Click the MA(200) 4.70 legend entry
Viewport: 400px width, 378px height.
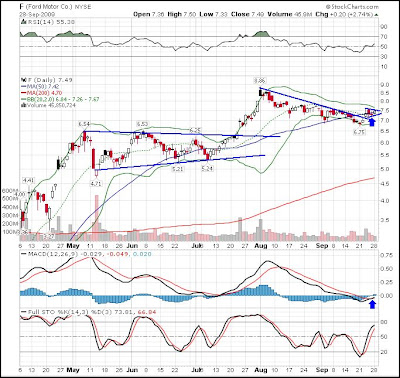42,93
